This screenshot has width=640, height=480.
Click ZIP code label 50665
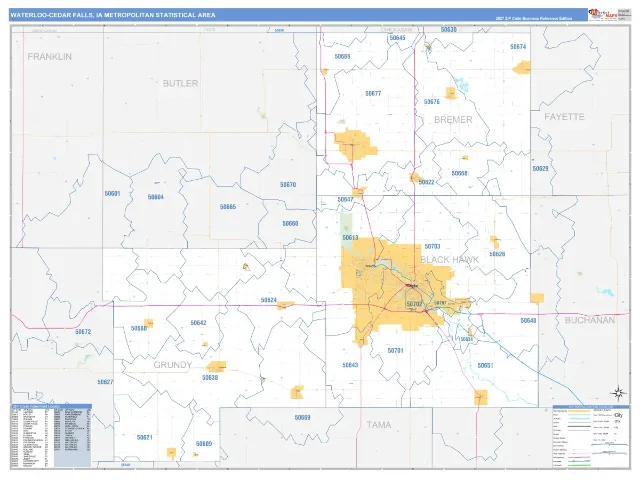point(228,207)
